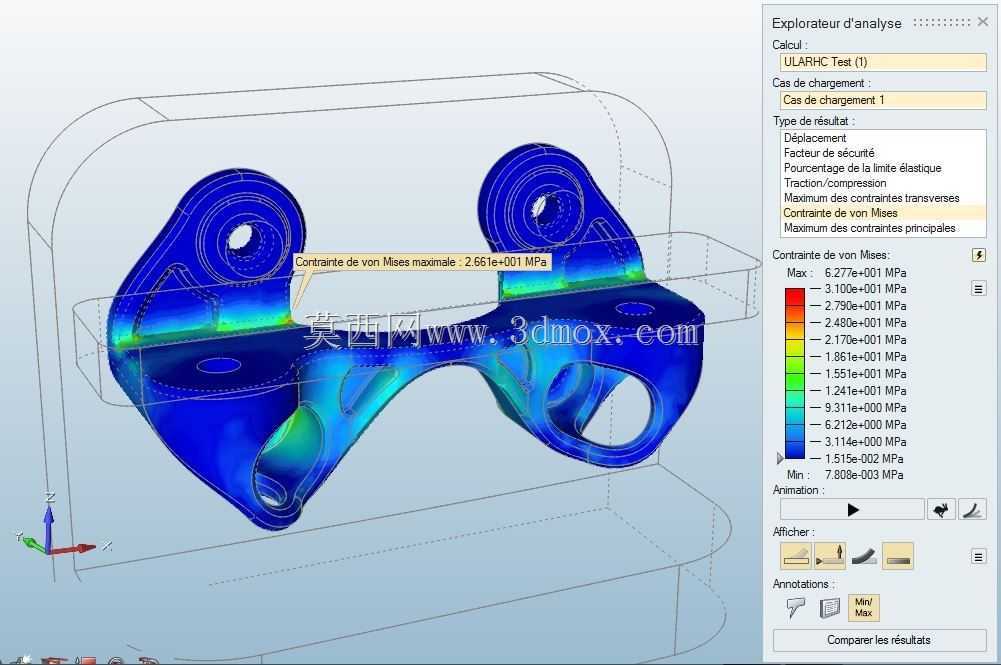Close the Explorateur d'analyse panel
The width and height of the screenshot is (1001, 665).
[x=982, y=22]
